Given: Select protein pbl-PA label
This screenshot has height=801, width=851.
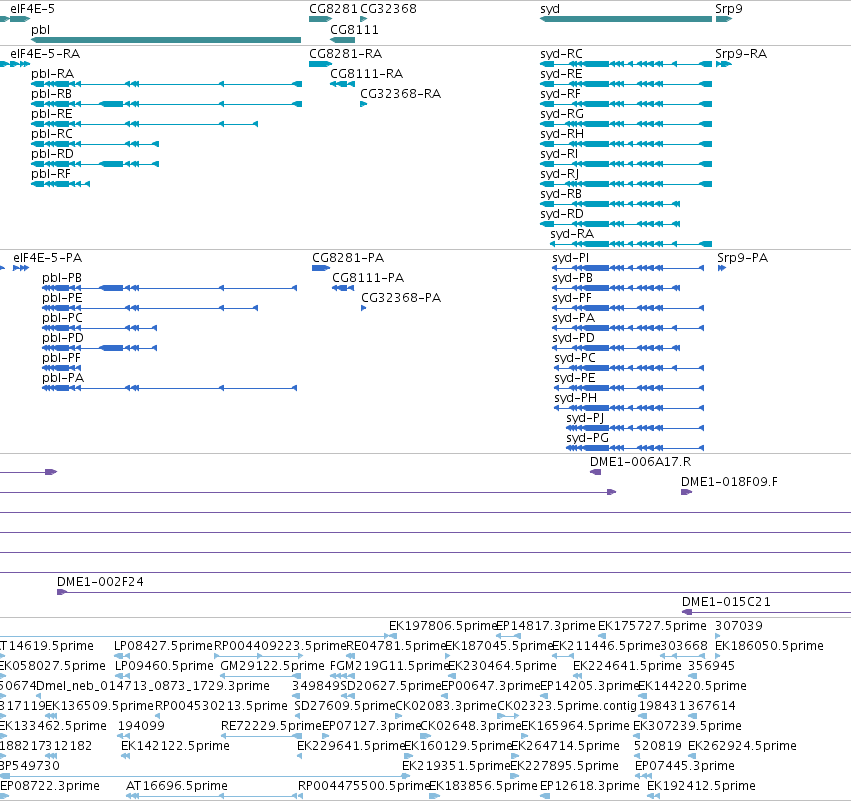Looking at the screenshot, I should 63,378.
